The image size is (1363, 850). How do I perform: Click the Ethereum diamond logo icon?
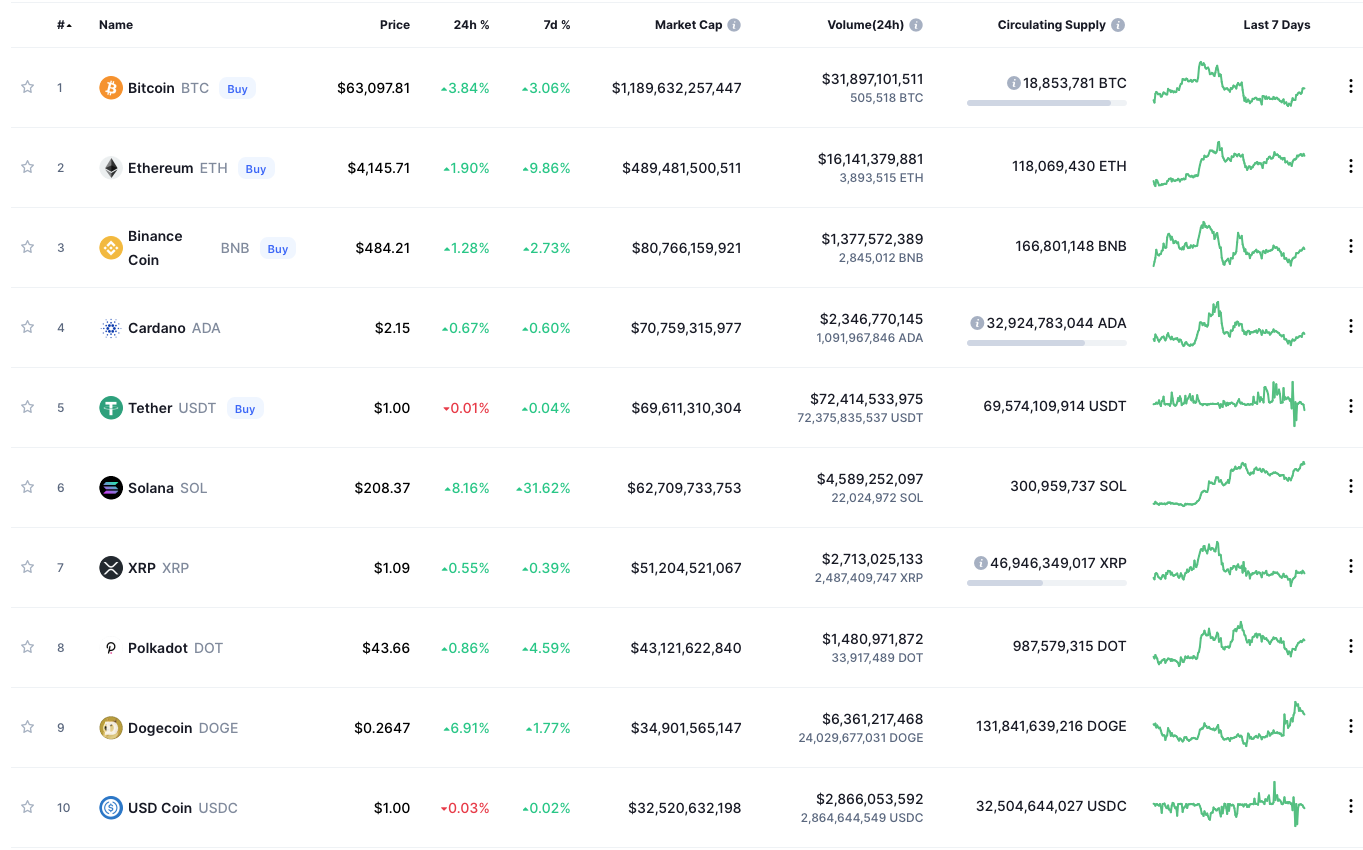pos(111,168)
